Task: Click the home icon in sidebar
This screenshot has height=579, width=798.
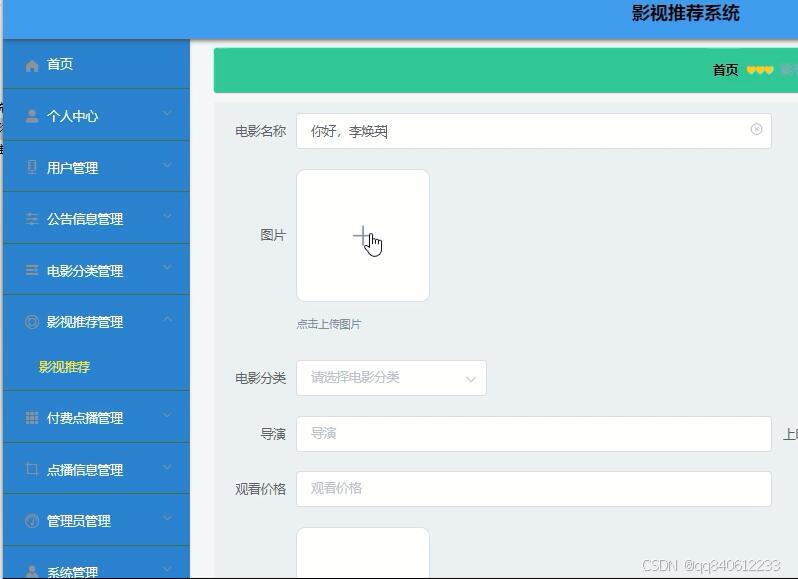Action: (x=32, y=66)
